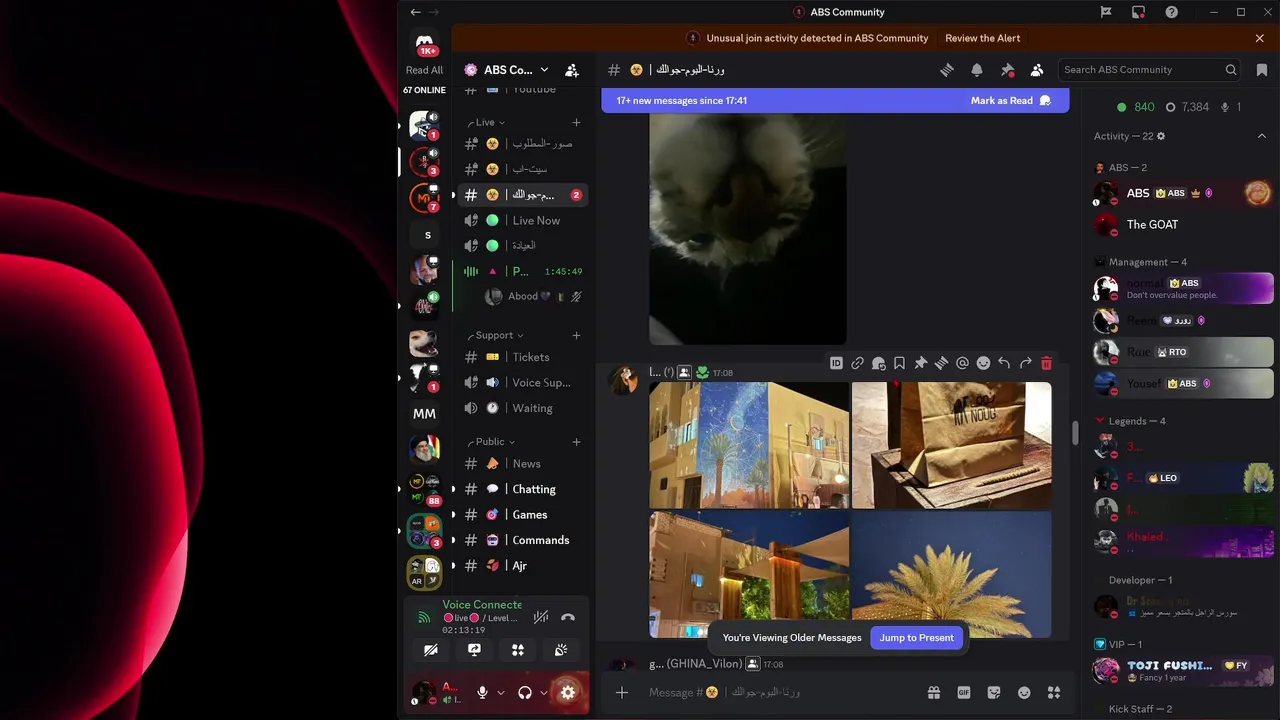Click Read All under Discord home icon

424,70
